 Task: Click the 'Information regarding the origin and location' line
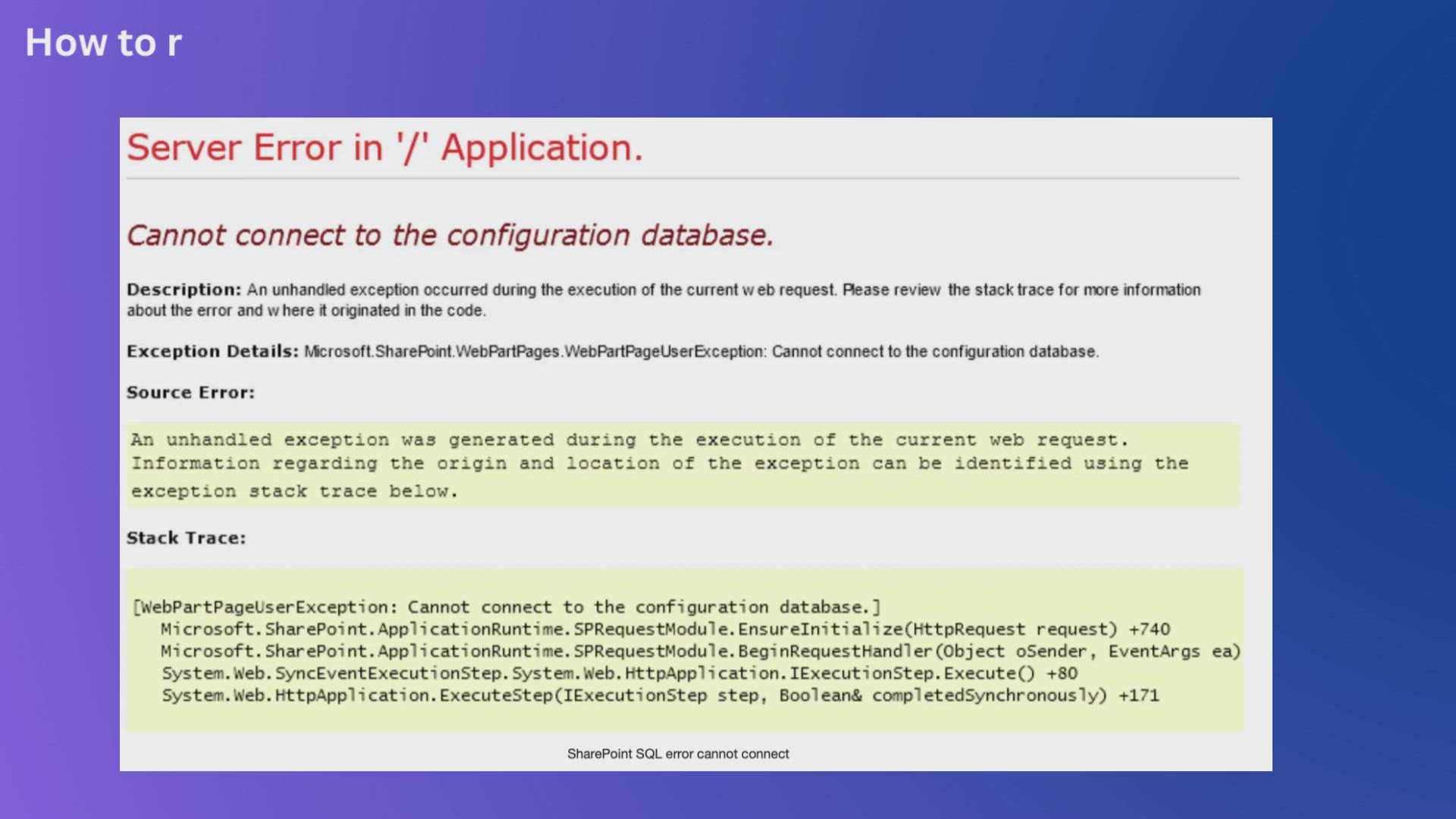click(x=660, y=463)
